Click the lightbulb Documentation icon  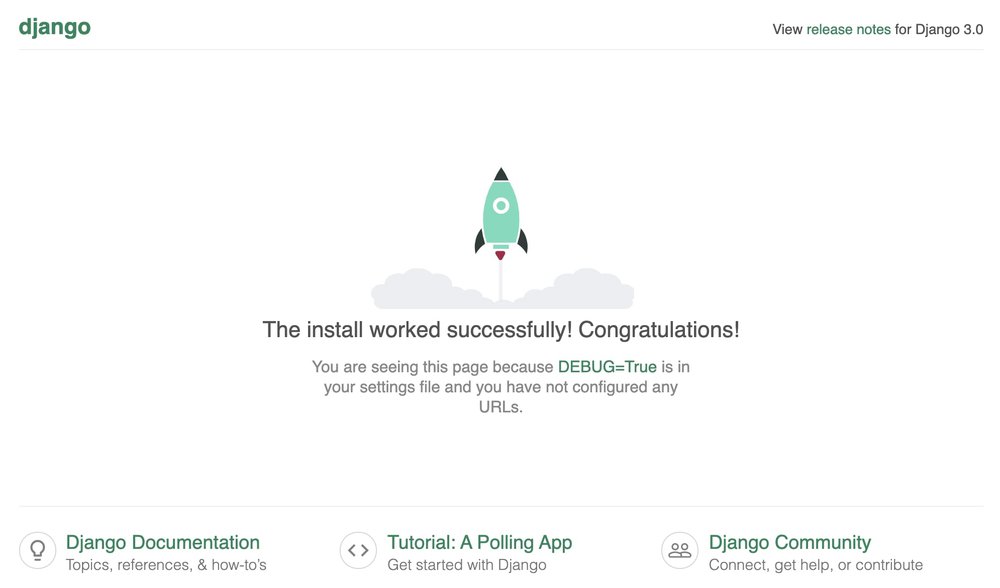coord(37,549)
